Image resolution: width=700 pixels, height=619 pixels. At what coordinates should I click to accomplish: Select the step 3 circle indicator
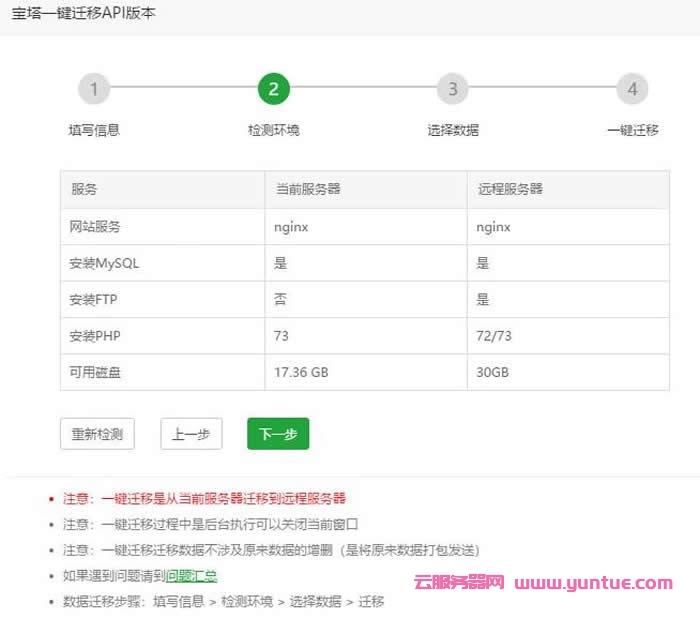pyautogui.click(x=453, y=89)
